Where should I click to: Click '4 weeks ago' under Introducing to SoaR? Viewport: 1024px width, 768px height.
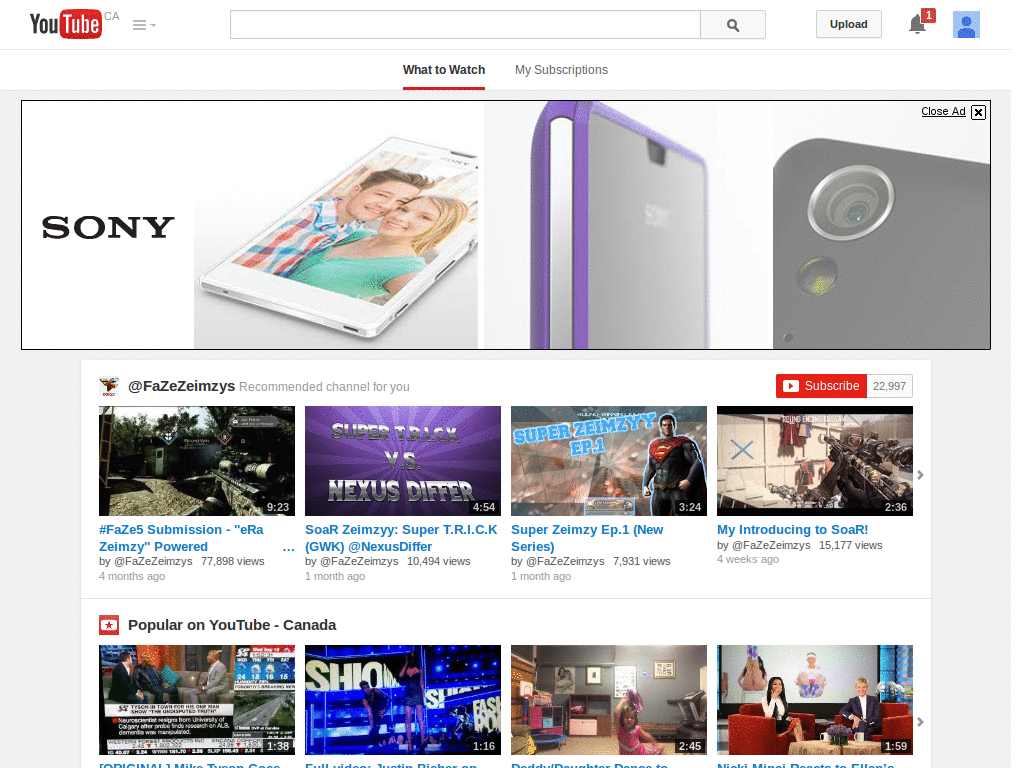(x=748, y=559)
